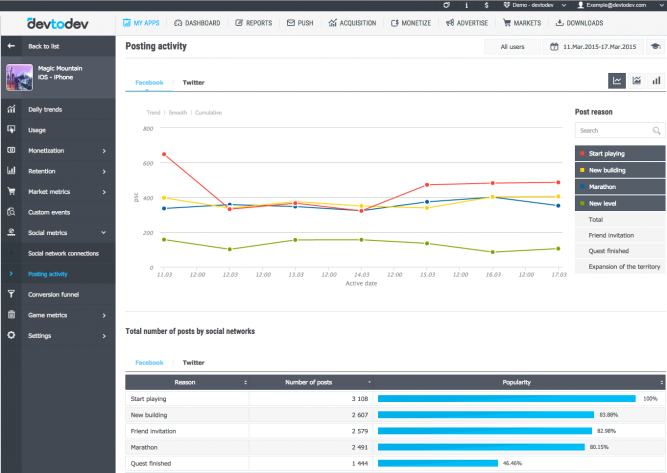This screenshot has height=473, width=667.
Task: Enable the Friend invitation series
Action: [620, 235]
